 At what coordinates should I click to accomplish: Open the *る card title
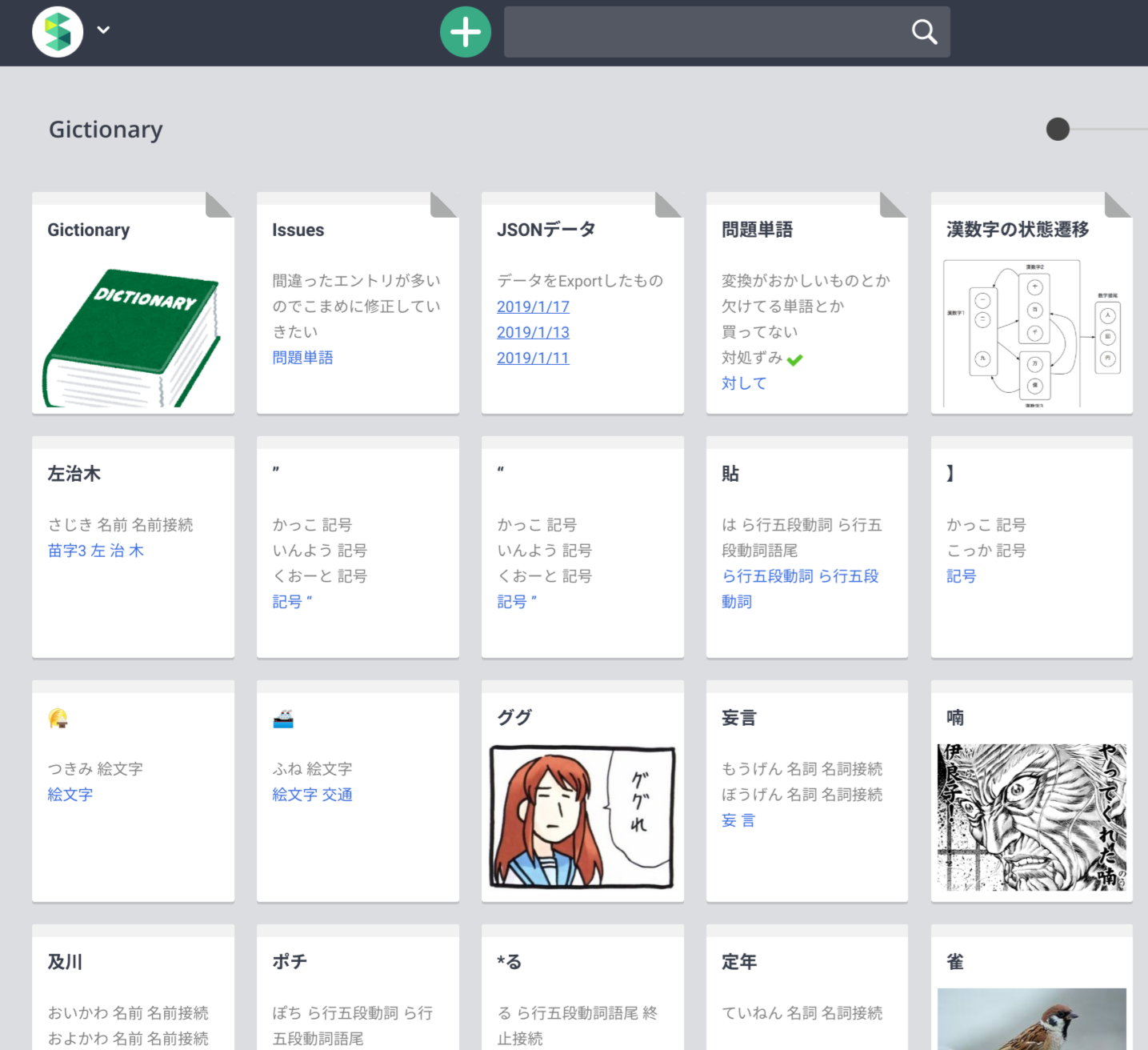click(x=510, y=962)
